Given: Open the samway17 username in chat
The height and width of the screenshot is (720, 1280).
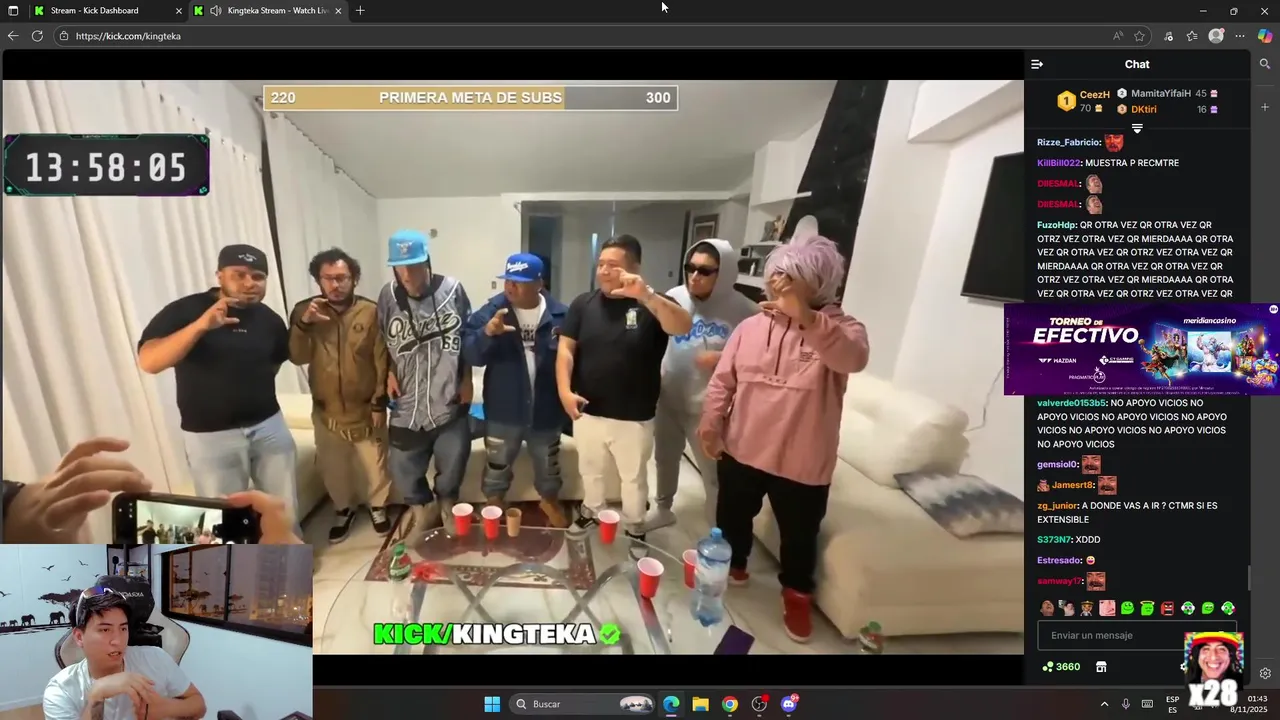Looking at the screenshot, I should pos(1059,581).
